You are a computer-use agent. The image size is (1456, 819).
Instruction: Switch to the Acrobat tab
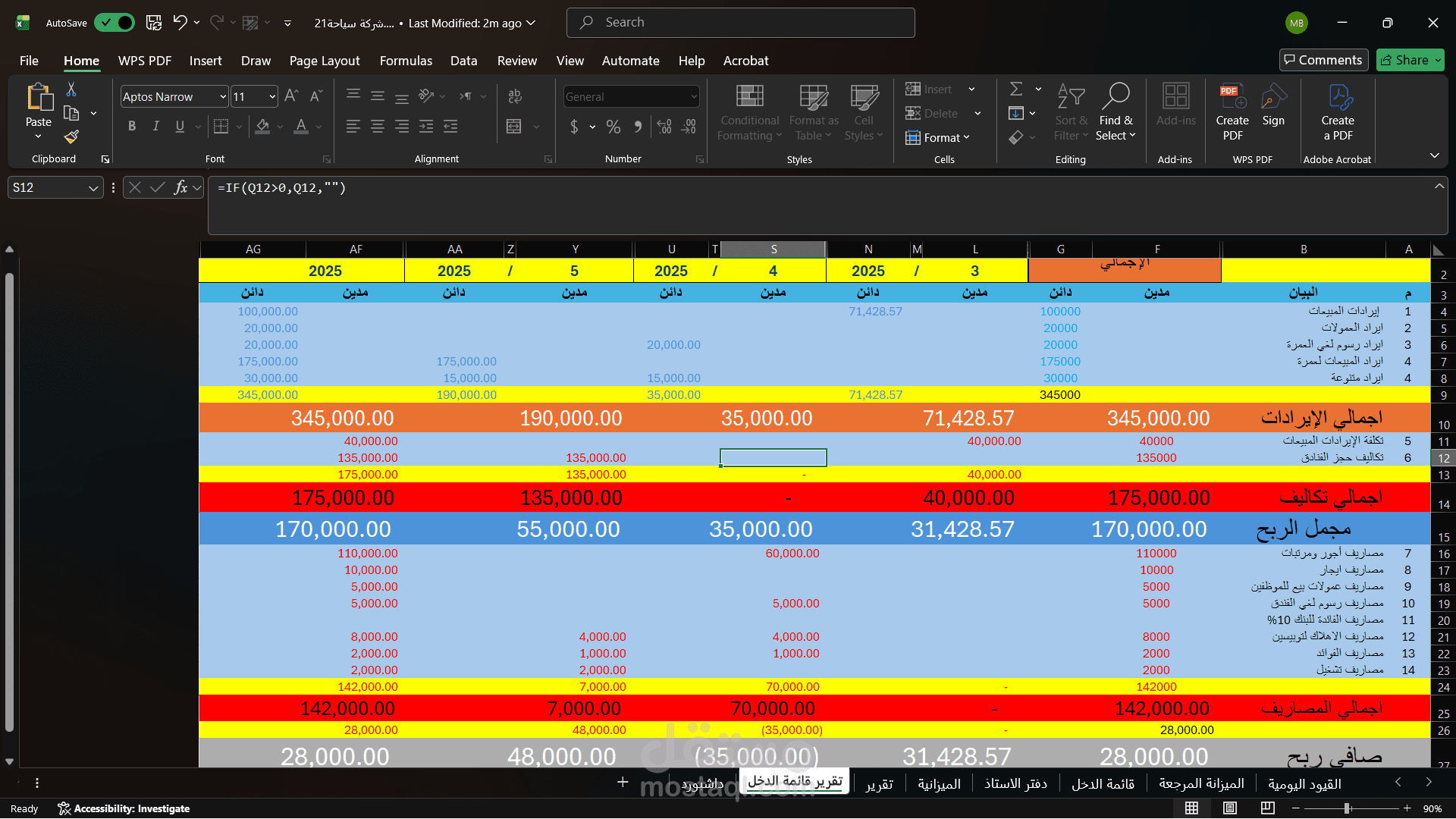click(745, 61)
